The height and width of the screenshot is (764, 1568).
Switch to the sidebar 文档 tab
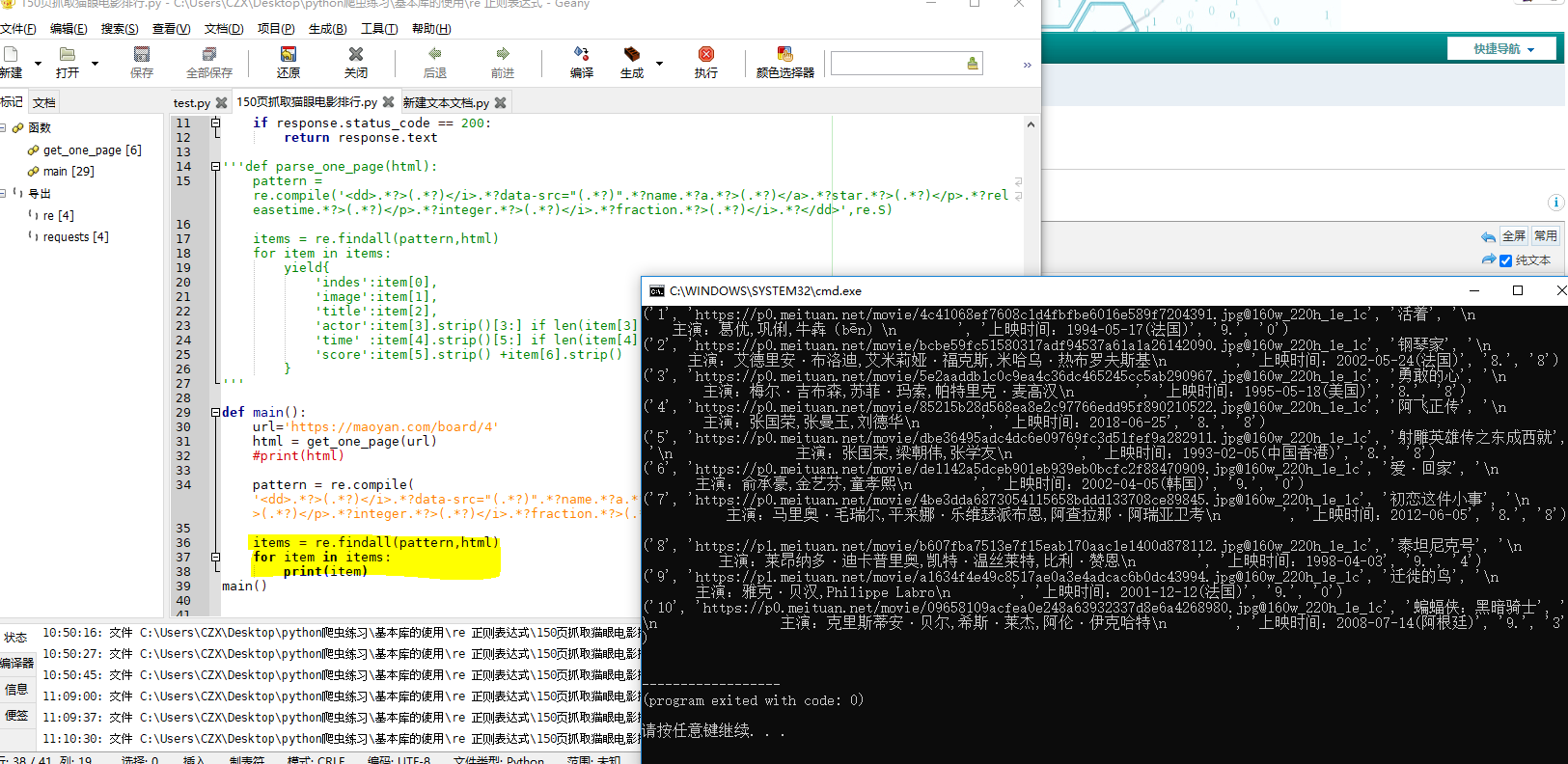pyautogui.click(x=44, y=102)
